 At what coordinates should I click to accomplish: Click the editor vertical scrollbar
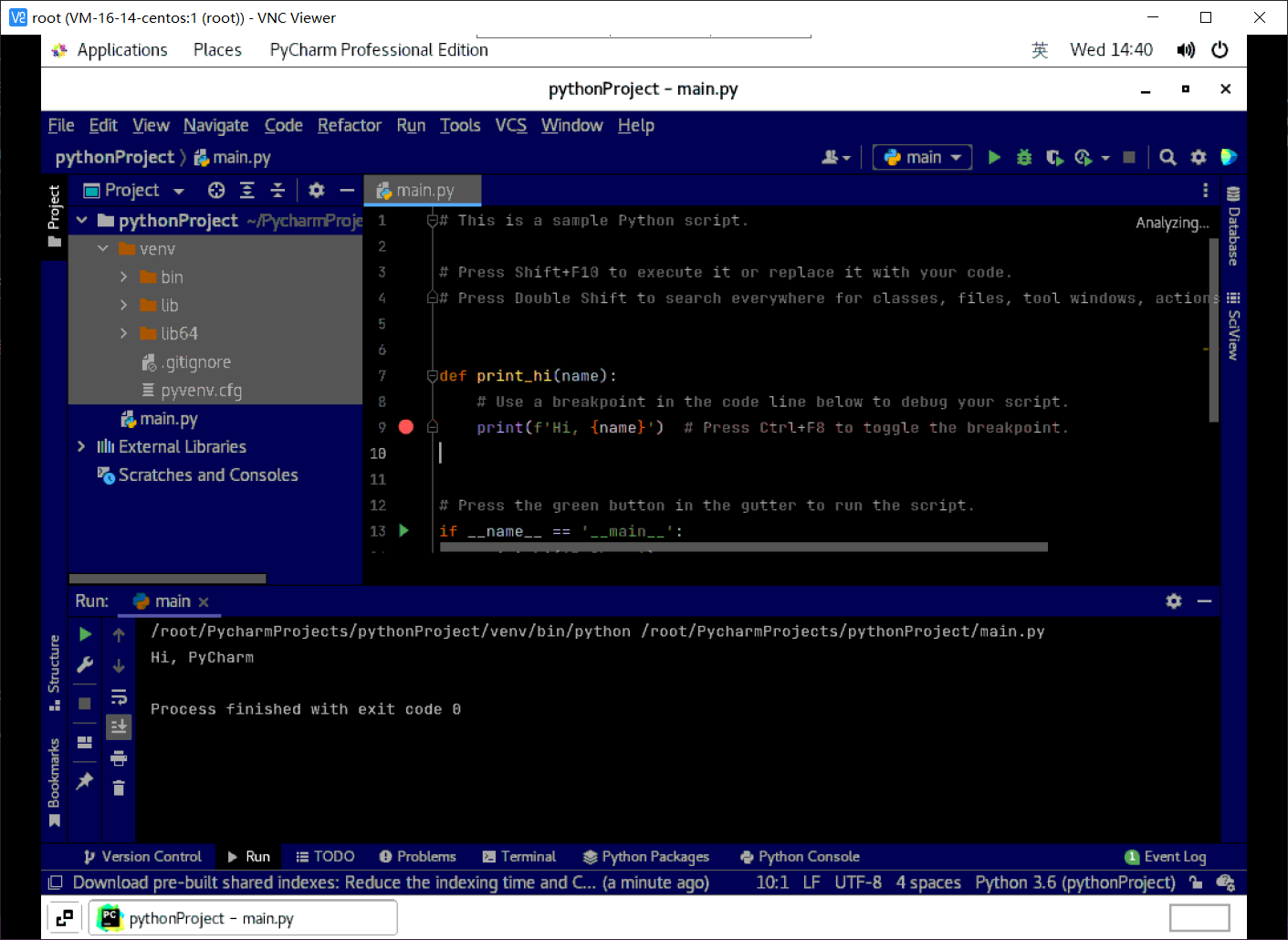tap(1214, 329)
